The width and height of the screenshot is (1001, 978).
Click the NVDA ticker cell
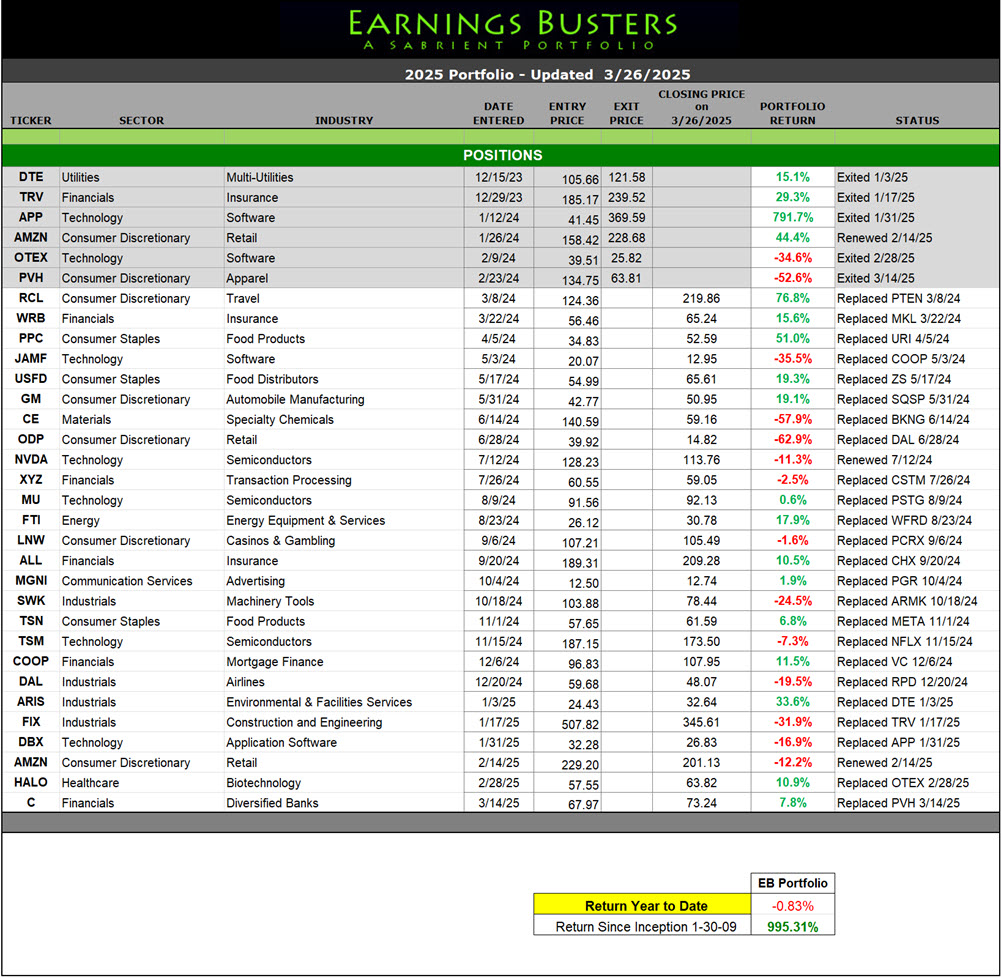(31, 460)
